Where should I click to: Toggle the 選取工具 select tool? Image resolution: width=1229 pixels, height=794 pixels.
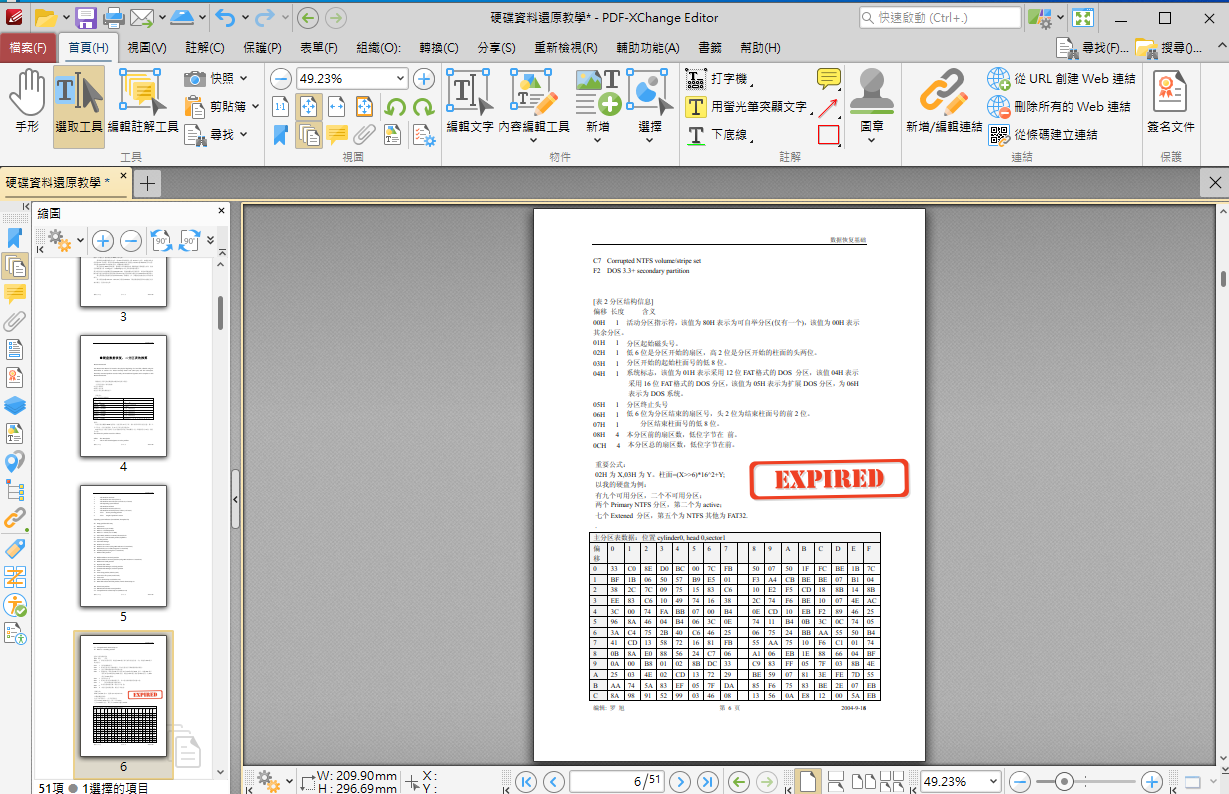[78, 103]
